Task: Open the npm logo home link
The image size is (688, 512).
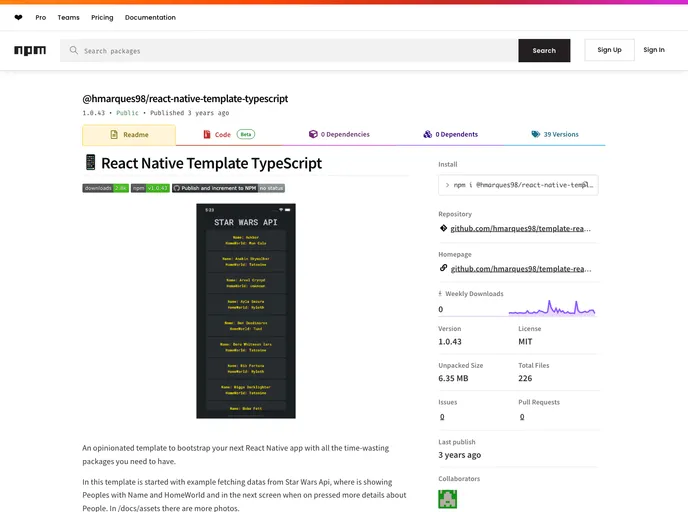Action: pyautogui.click(x=30, y=50)
